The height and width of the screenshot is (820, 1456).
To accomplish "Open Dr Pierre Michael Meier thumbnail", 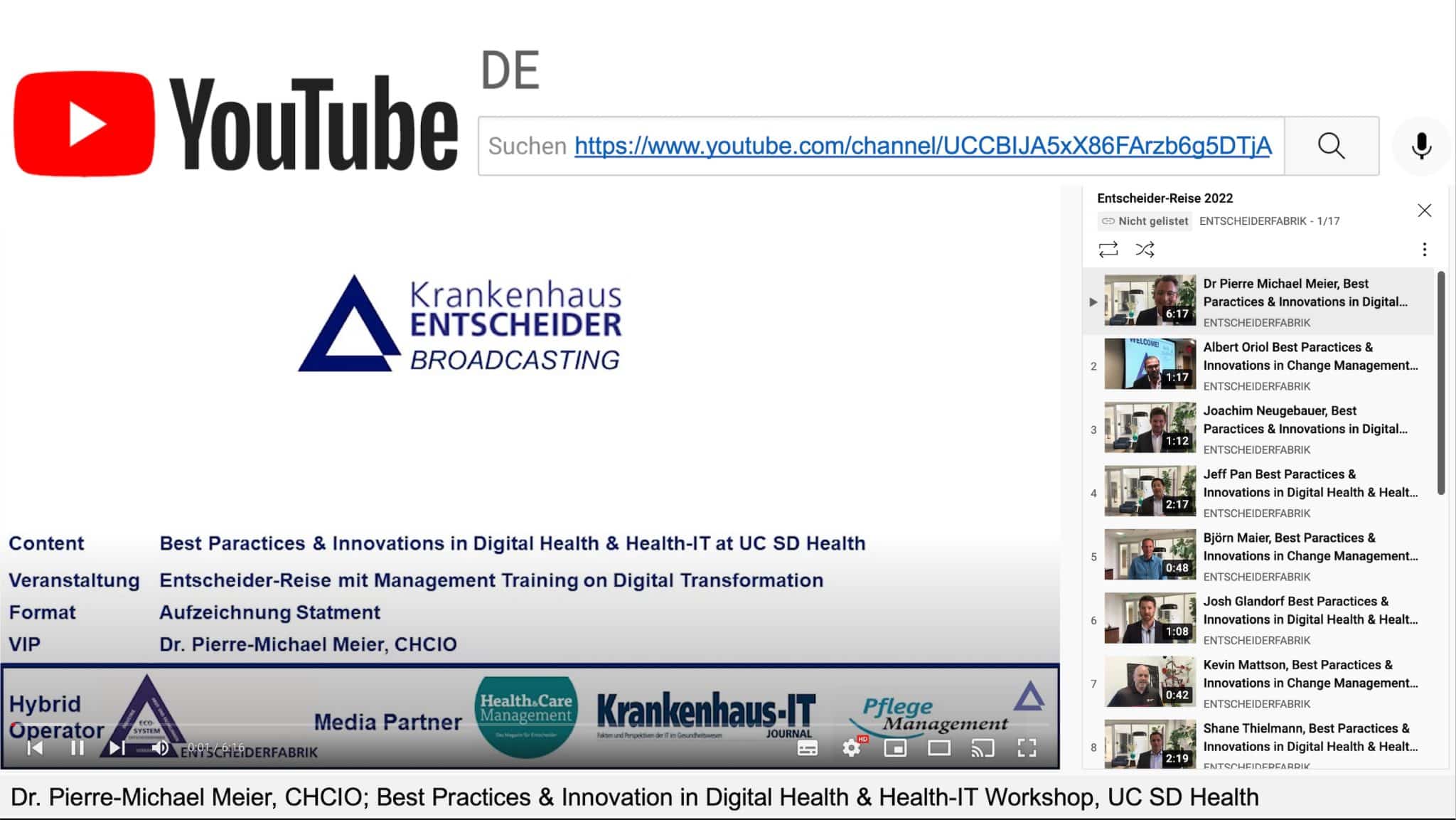I will (x=1150, y=301).
